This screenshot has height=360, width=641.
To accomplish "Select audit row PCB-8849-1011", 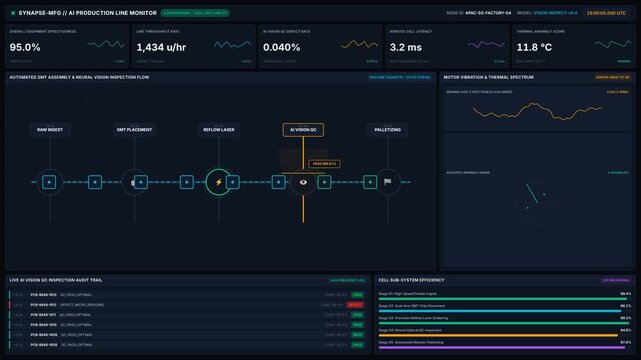I will [x=187, y=315].
